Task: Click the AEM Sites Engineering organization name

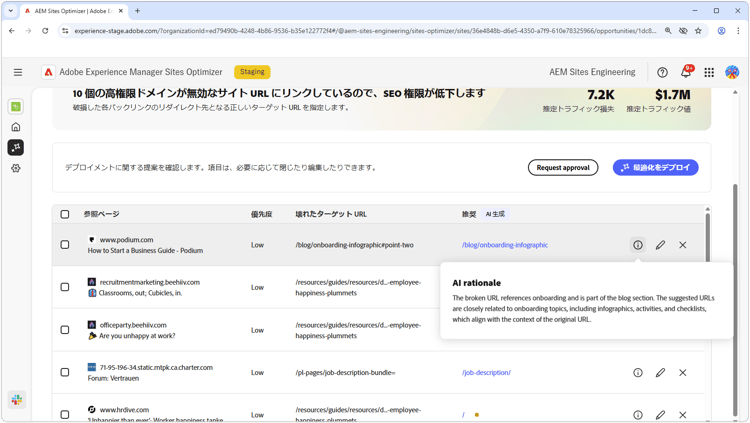Action: coord(592,72)
